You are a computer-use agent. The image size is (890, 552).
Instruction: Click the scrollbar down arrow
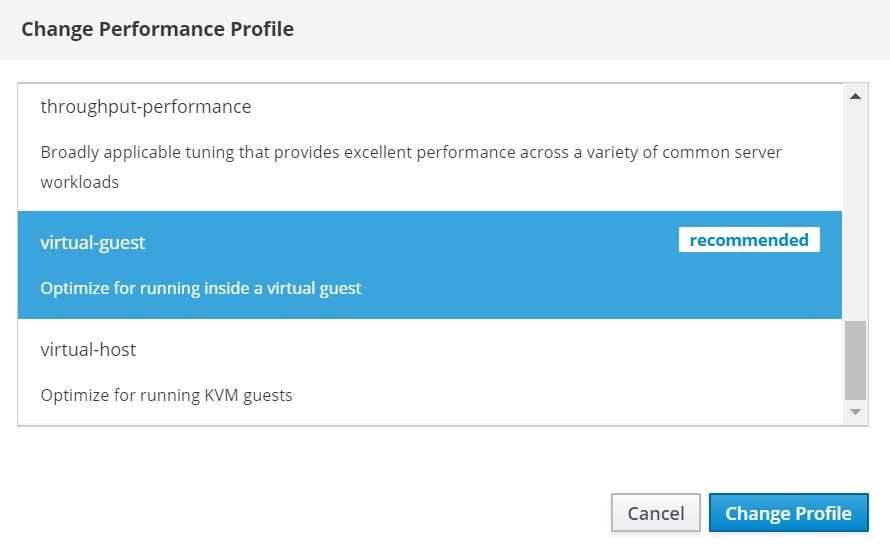[x=855, y=412]
